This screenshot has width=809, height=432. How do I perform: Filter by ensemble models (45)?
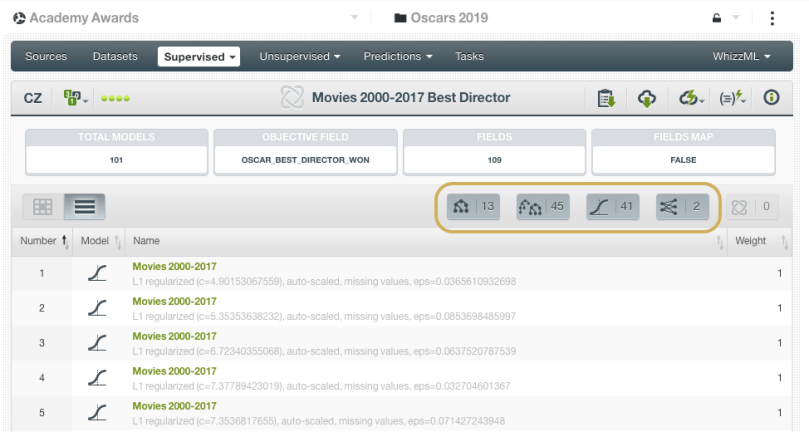point(543,207)
